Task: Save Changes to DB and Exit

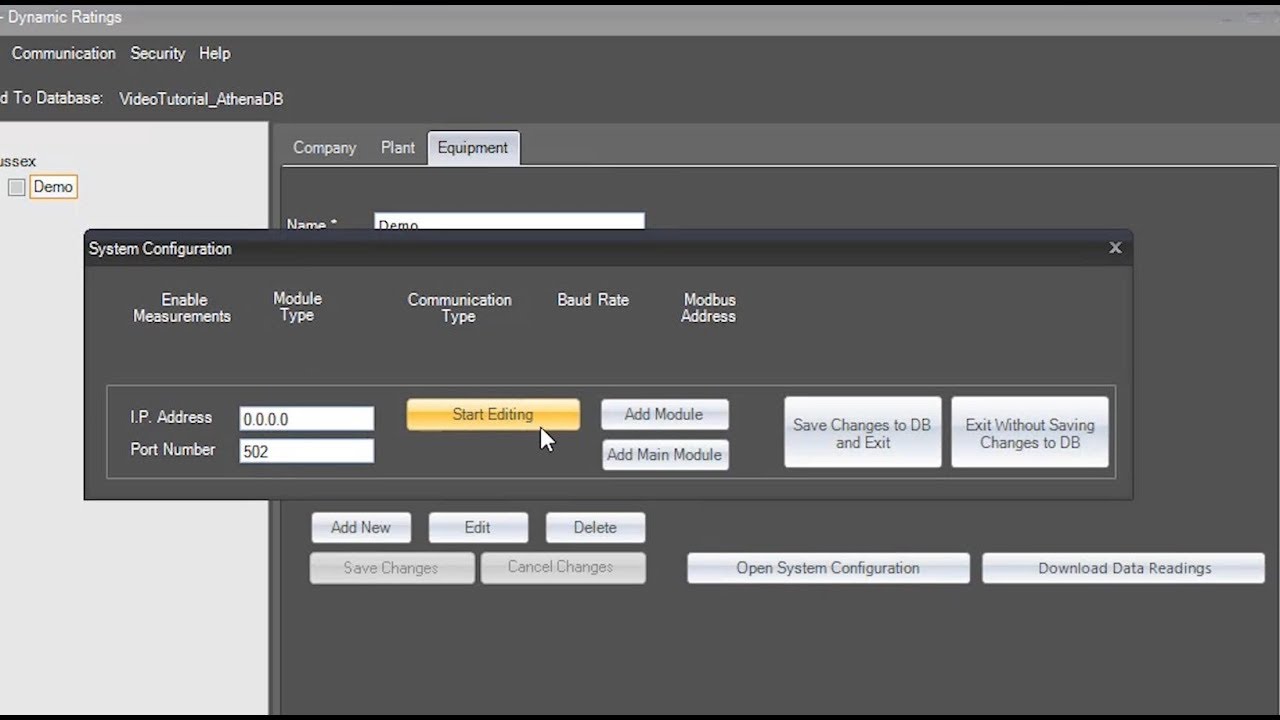Action: 862,433
